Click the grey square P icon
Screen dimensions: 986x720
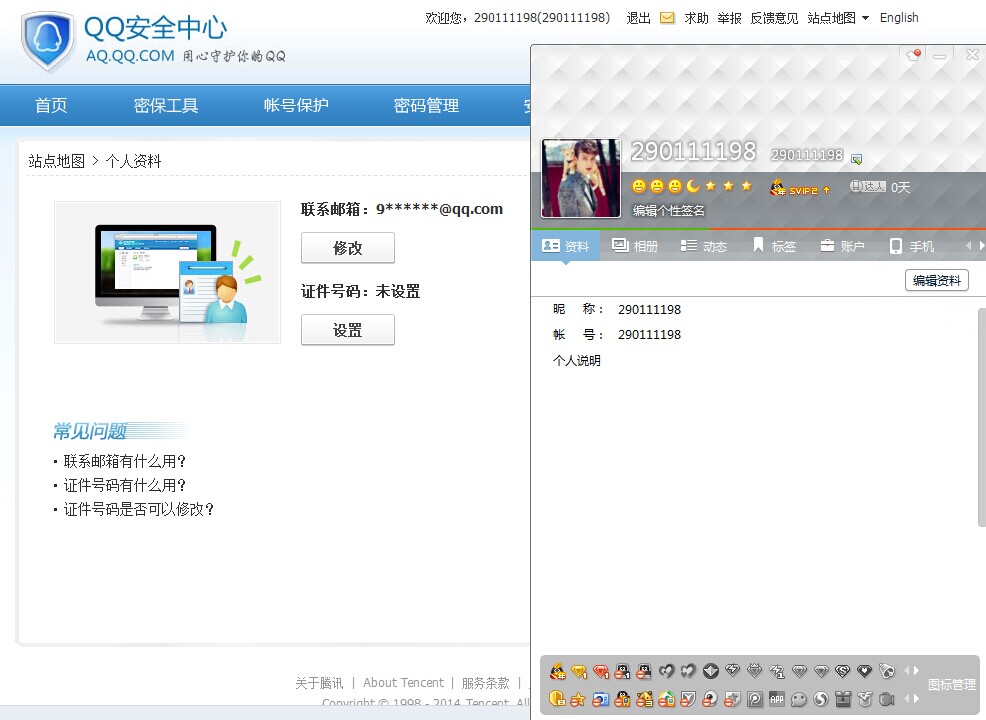pos(755,699)
